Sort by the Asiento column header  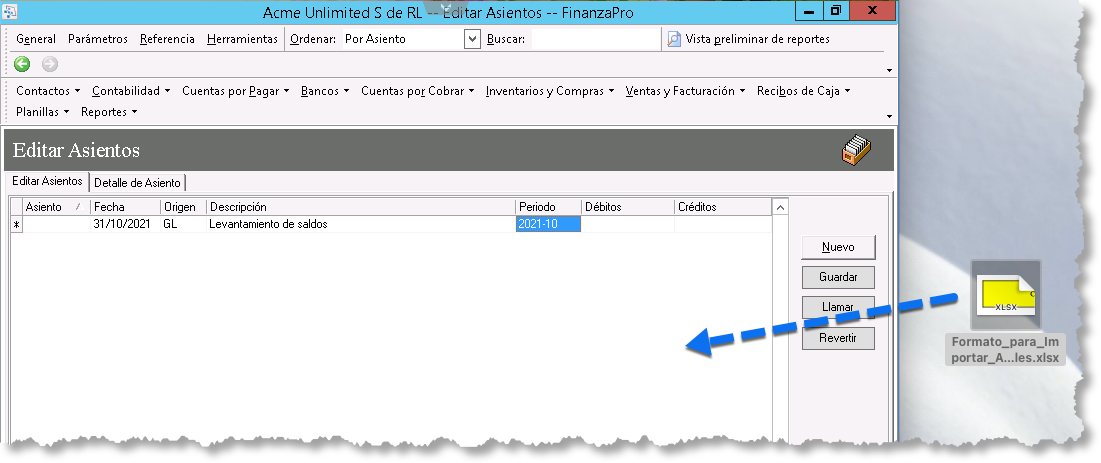pyautogui.click(x=56, y=207)
